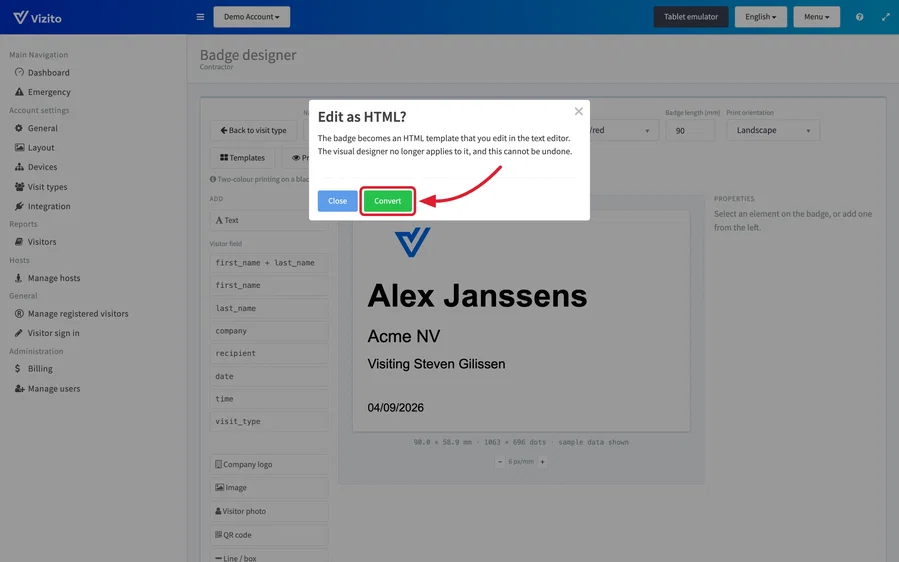
Task: Open Emergency in the sidebar
Action: click(x=43, y=92)
